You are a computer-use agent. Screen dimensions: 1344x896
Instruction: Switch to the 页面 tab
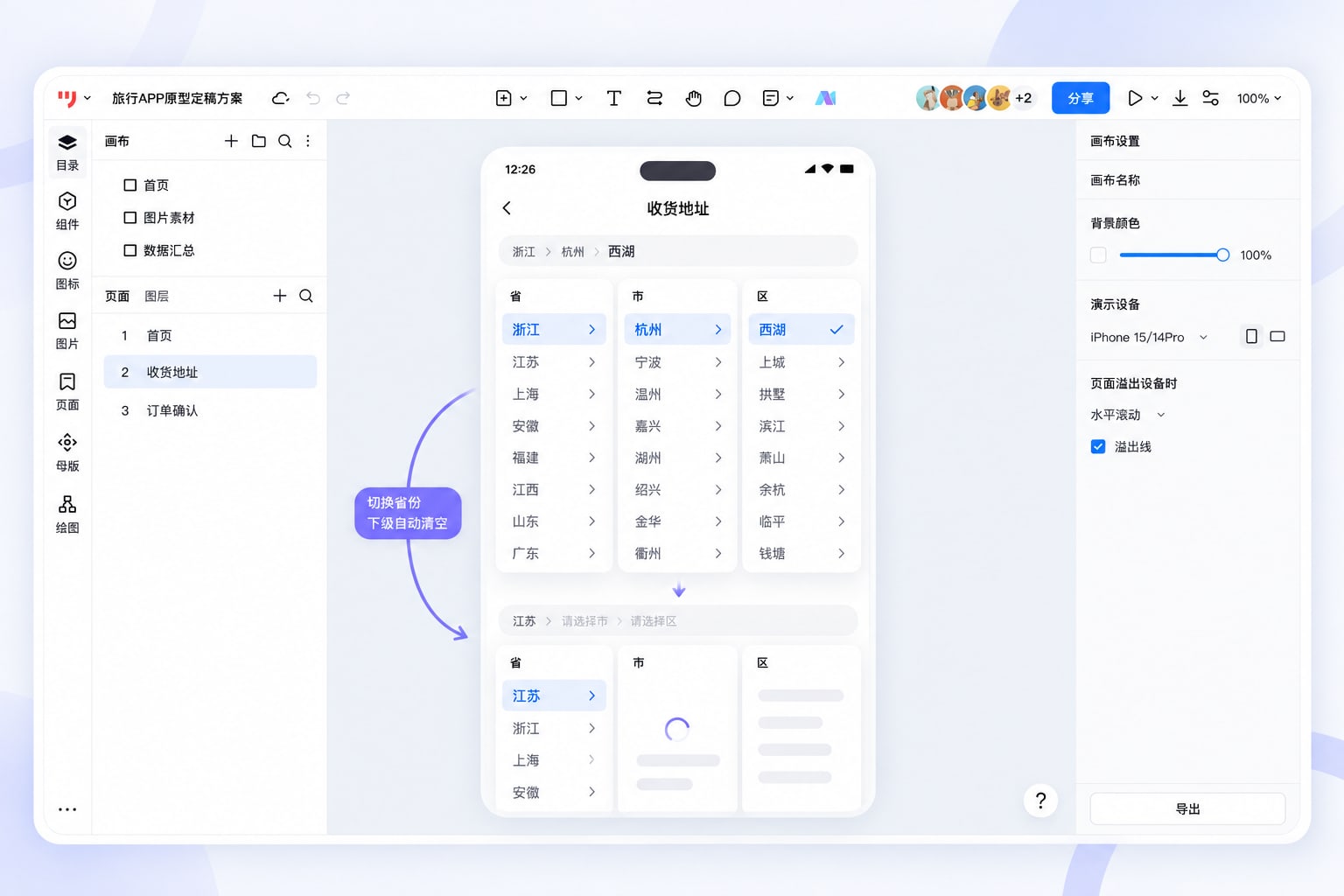[117, 296]
